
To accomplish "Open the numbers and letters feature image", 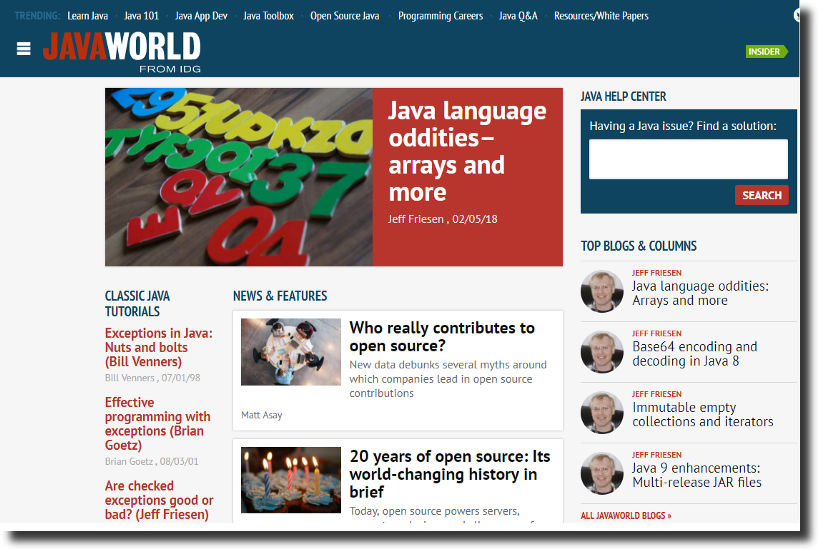I will click(239, 177).
